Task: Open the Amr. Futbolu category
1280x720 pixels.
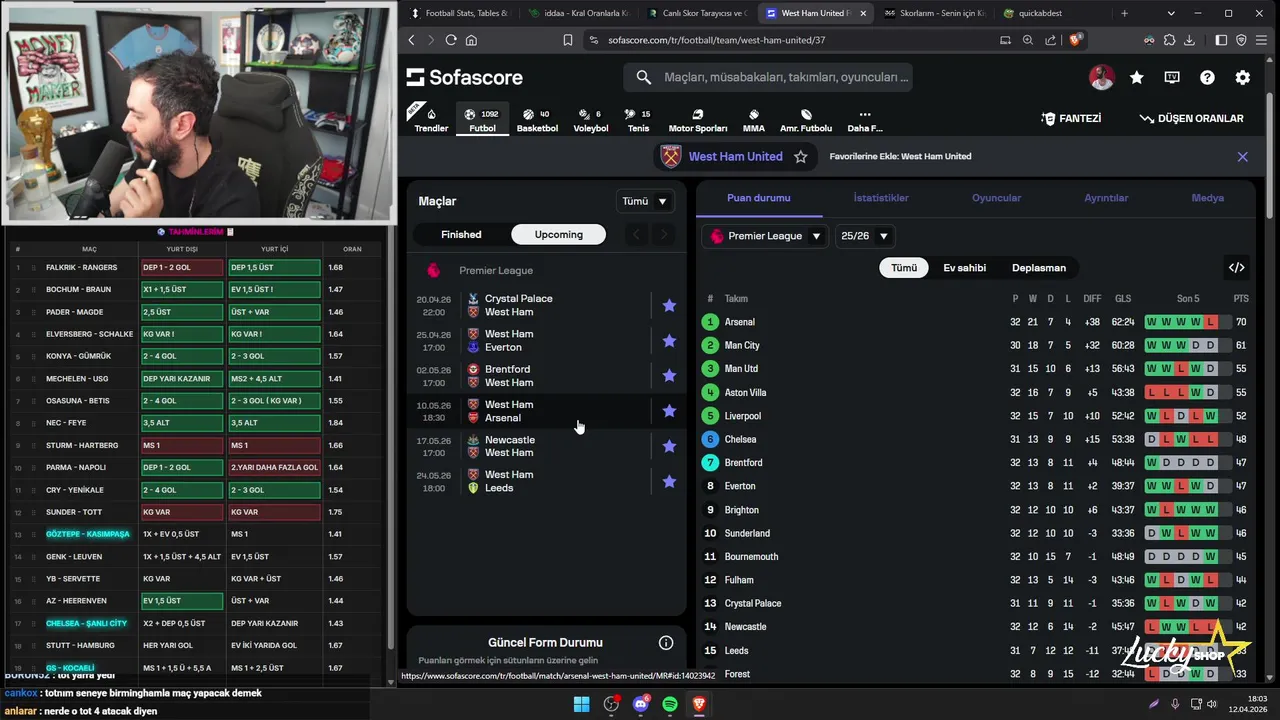Action: (x=806, y=119)
